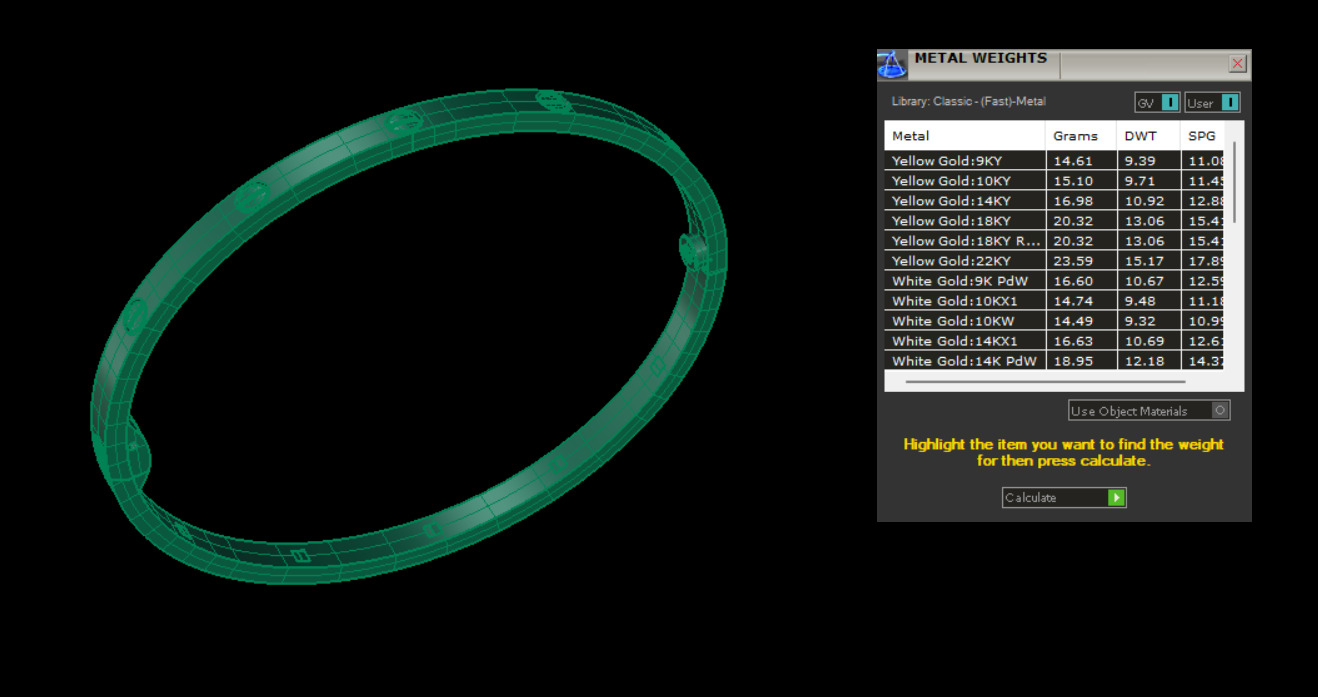Select the Yellow Gold:18KY R... row

(1054, 241)
